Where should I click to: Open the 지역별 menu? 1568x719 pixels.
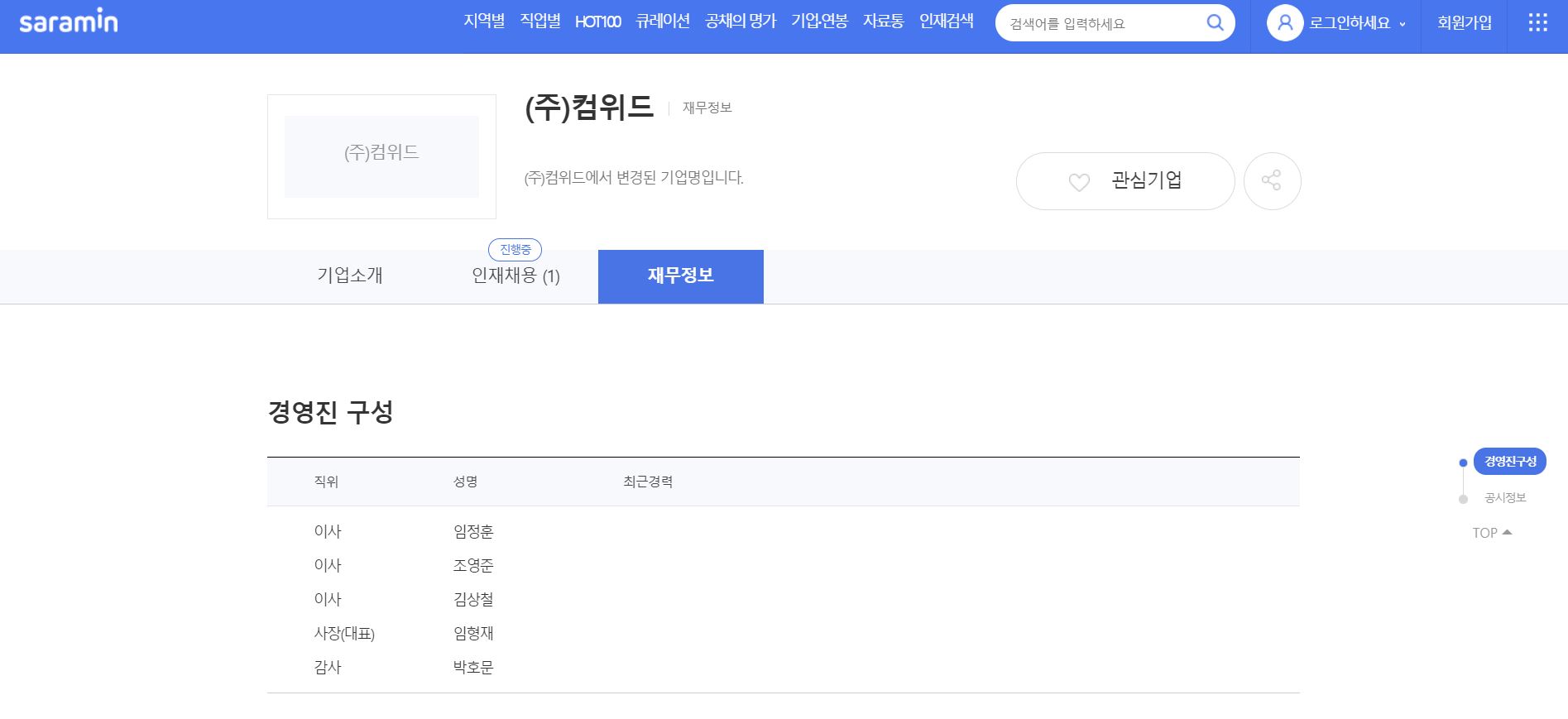click(484, 22)
